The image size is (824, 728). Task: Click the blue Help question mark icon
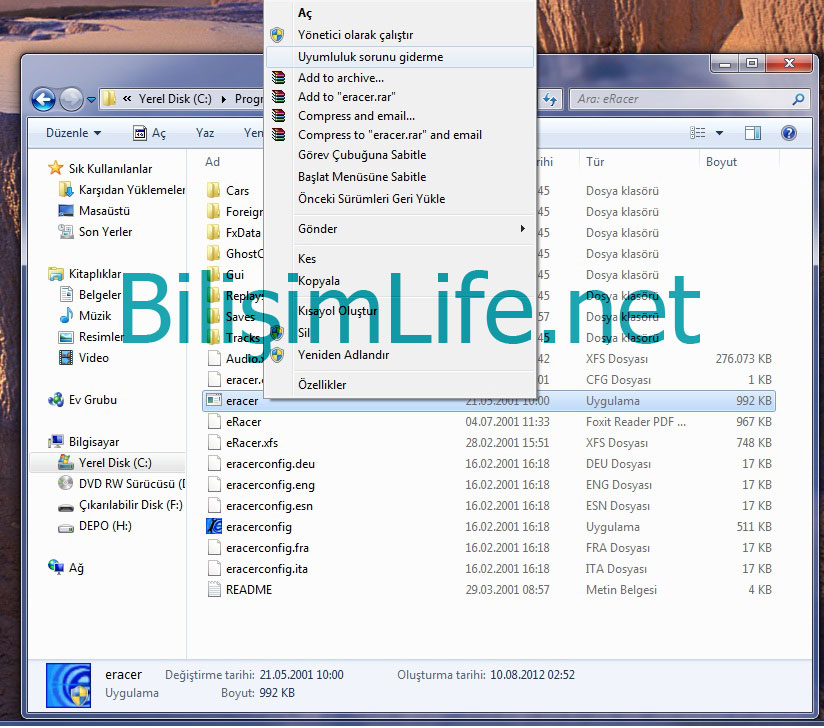(789, 133)
